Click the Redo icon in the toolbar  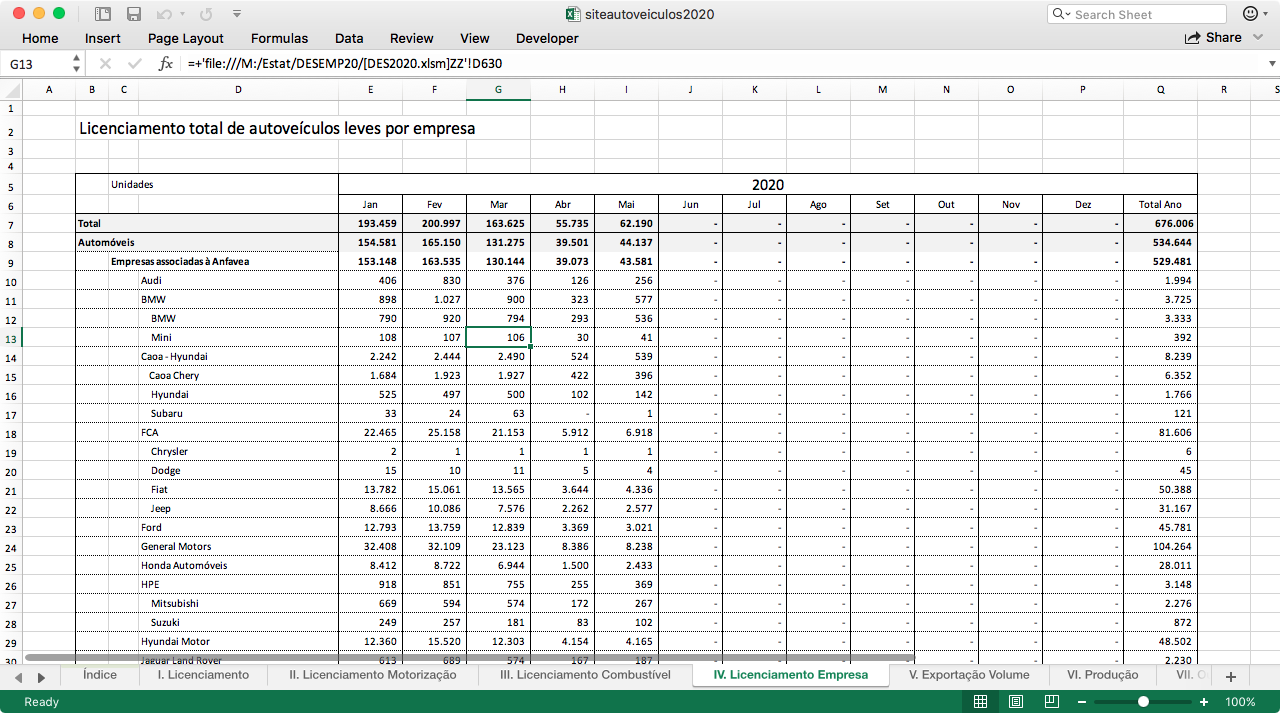(x=206, y=14)
